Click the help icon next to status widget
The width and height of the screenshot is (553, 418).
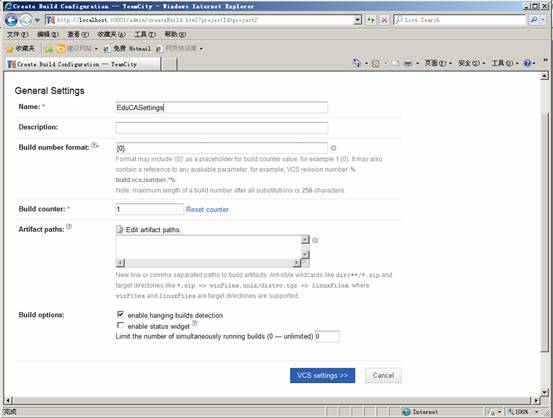coord(195,323)
